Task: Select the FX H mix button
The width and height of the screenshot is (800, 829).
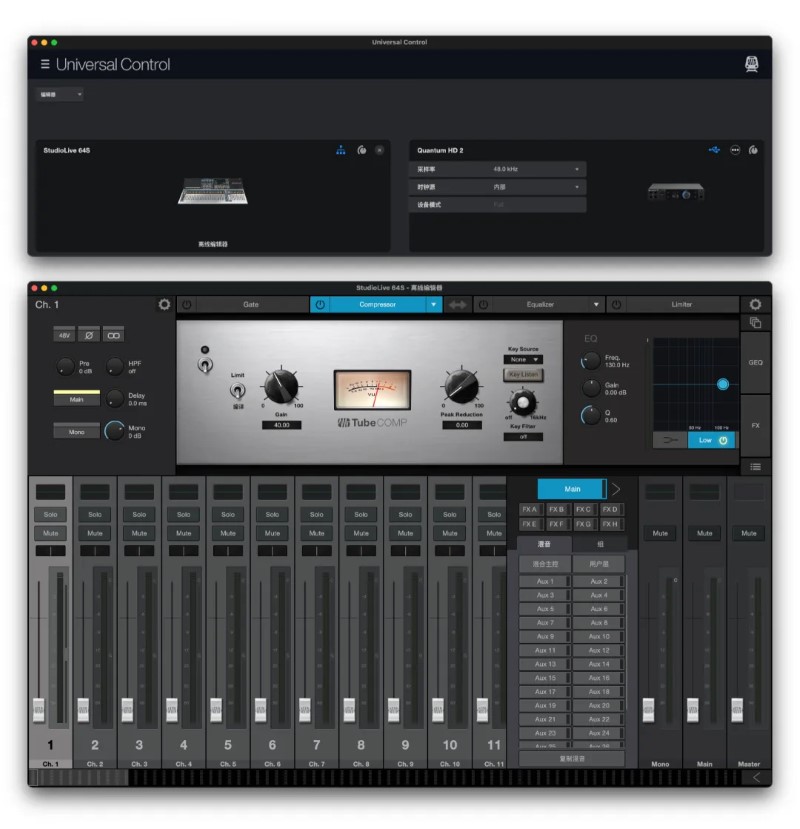Action: coord(610,524)
